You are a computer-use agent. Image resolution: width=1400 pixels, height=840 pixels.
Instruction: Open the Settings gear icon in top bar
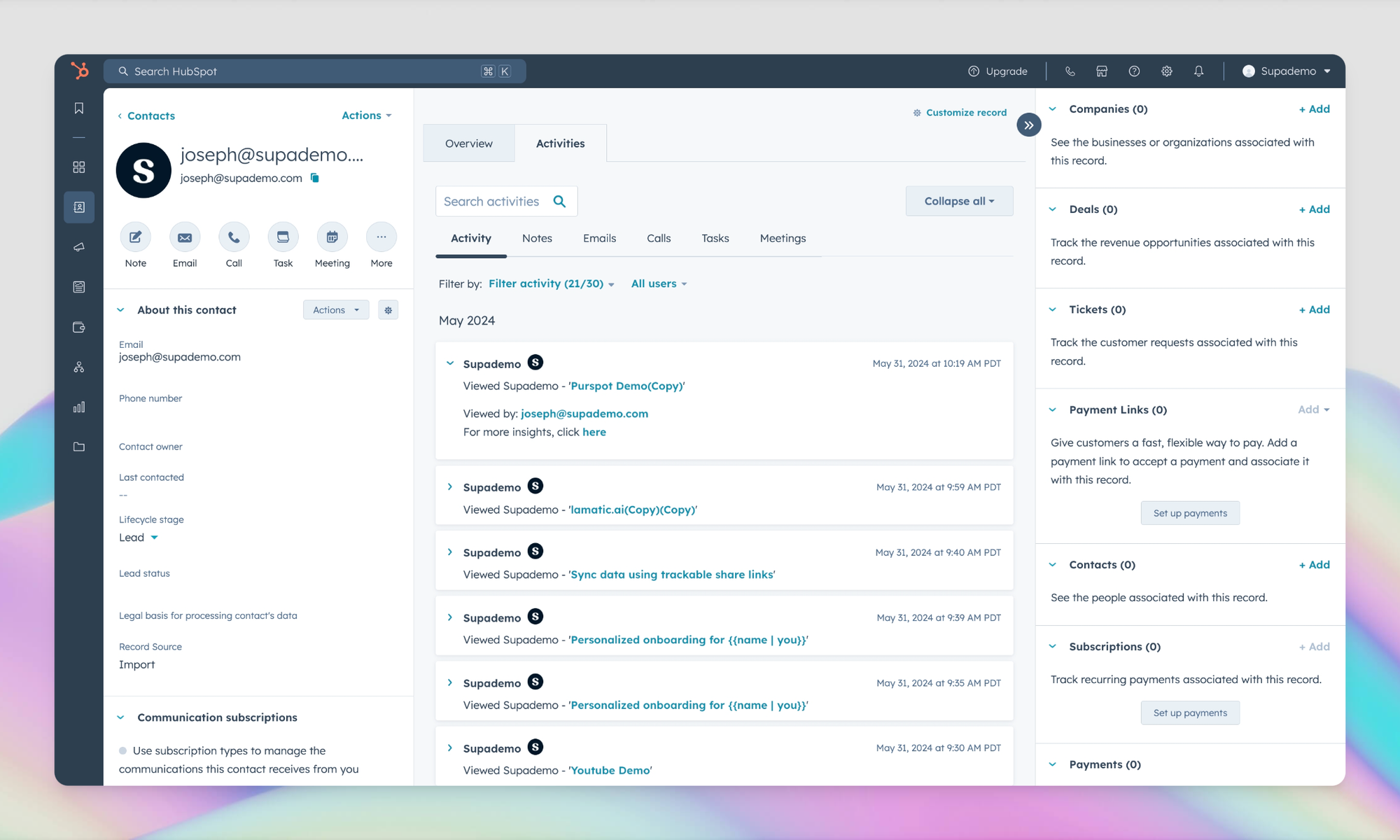(x=1166, y=71)
